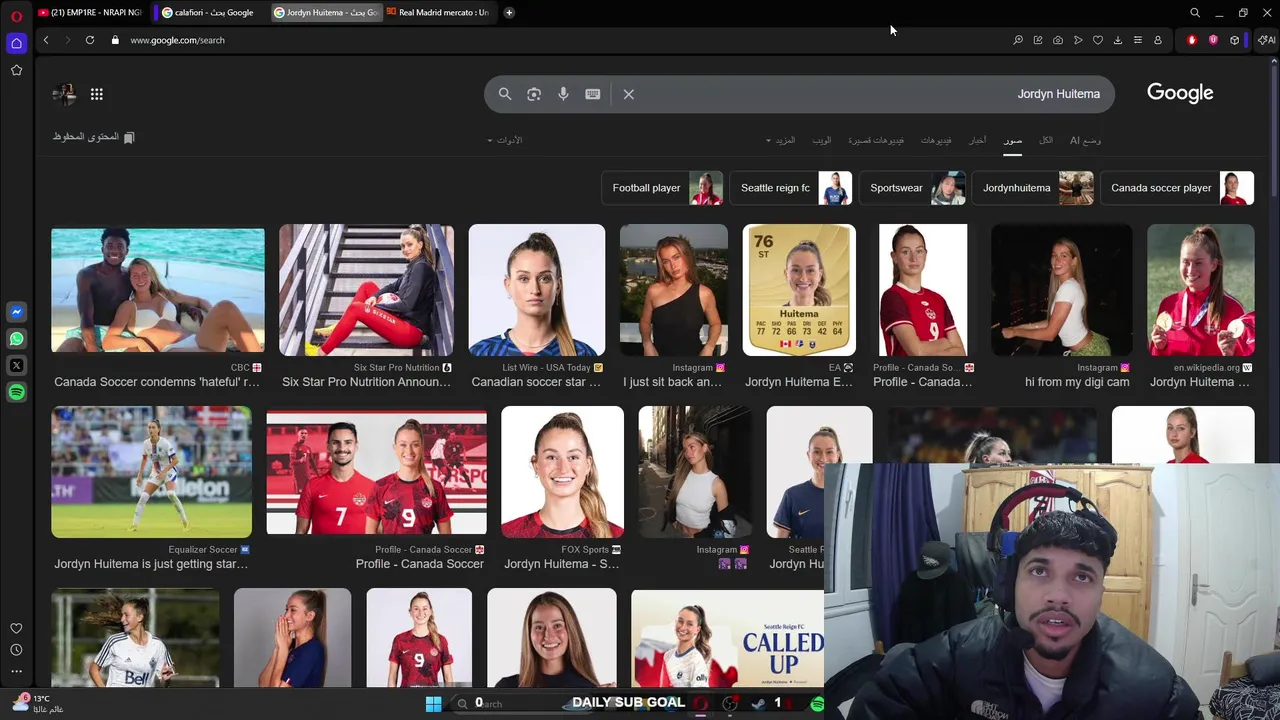Select the فيديوهات (Videos) results tab
Viewport: 1280px width, 720px height.
click(x=936, y=140)
